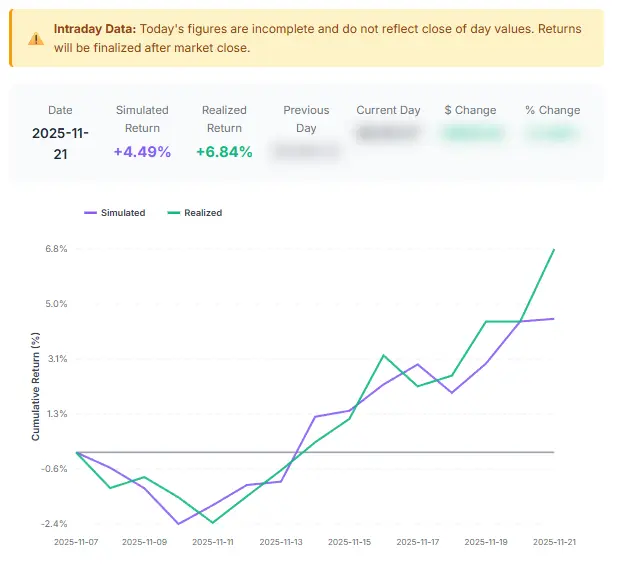Click the +4.49% simulated return value
Screen dimensions: 619x581
pyautogui.click(x=142, y=152)
